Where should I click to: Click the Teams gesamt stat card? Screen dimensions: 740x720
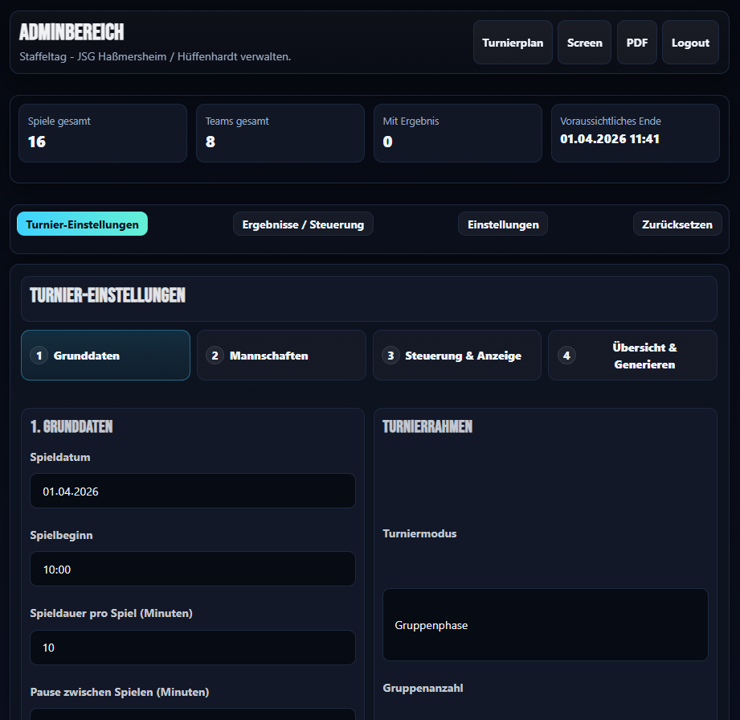tap(280, 133)
